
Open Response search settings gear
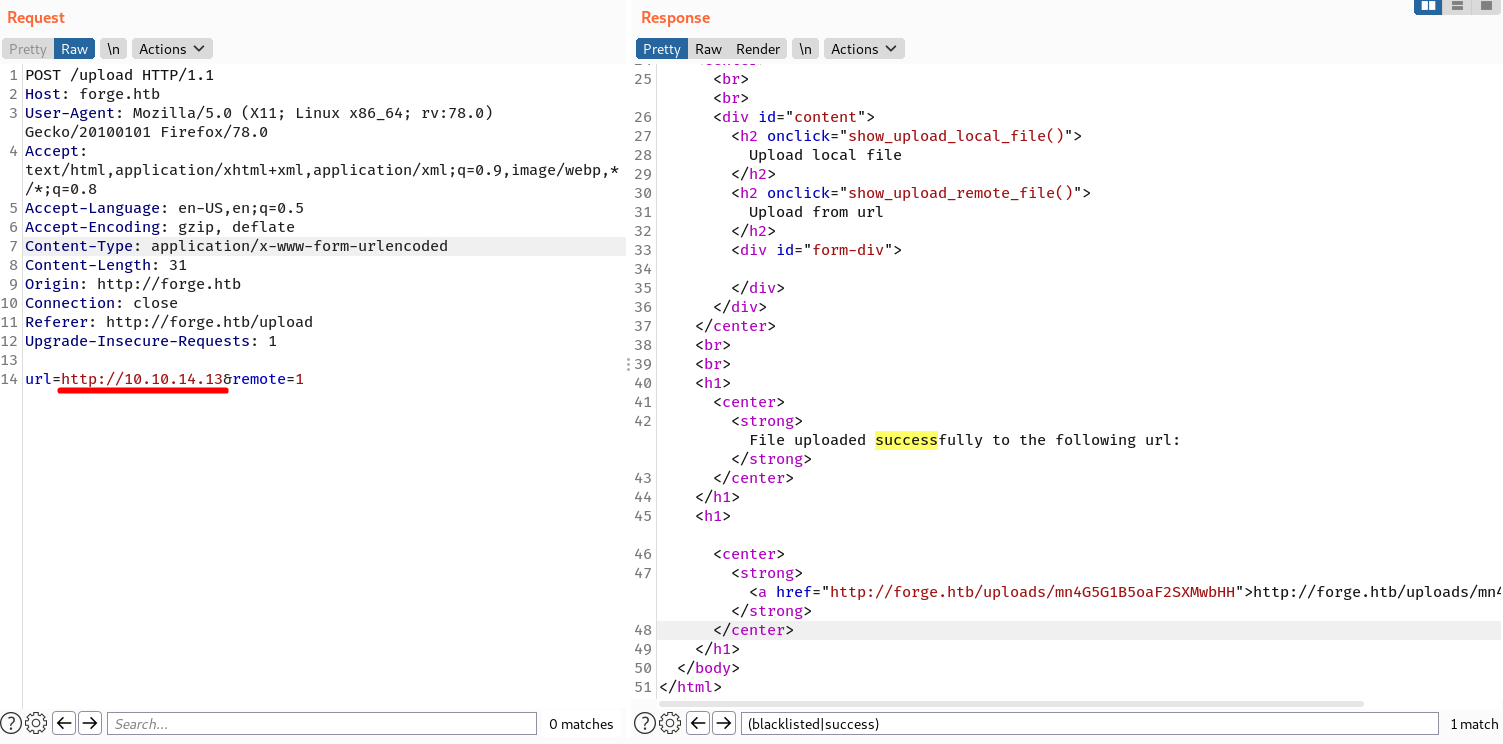tap(670, 723)
